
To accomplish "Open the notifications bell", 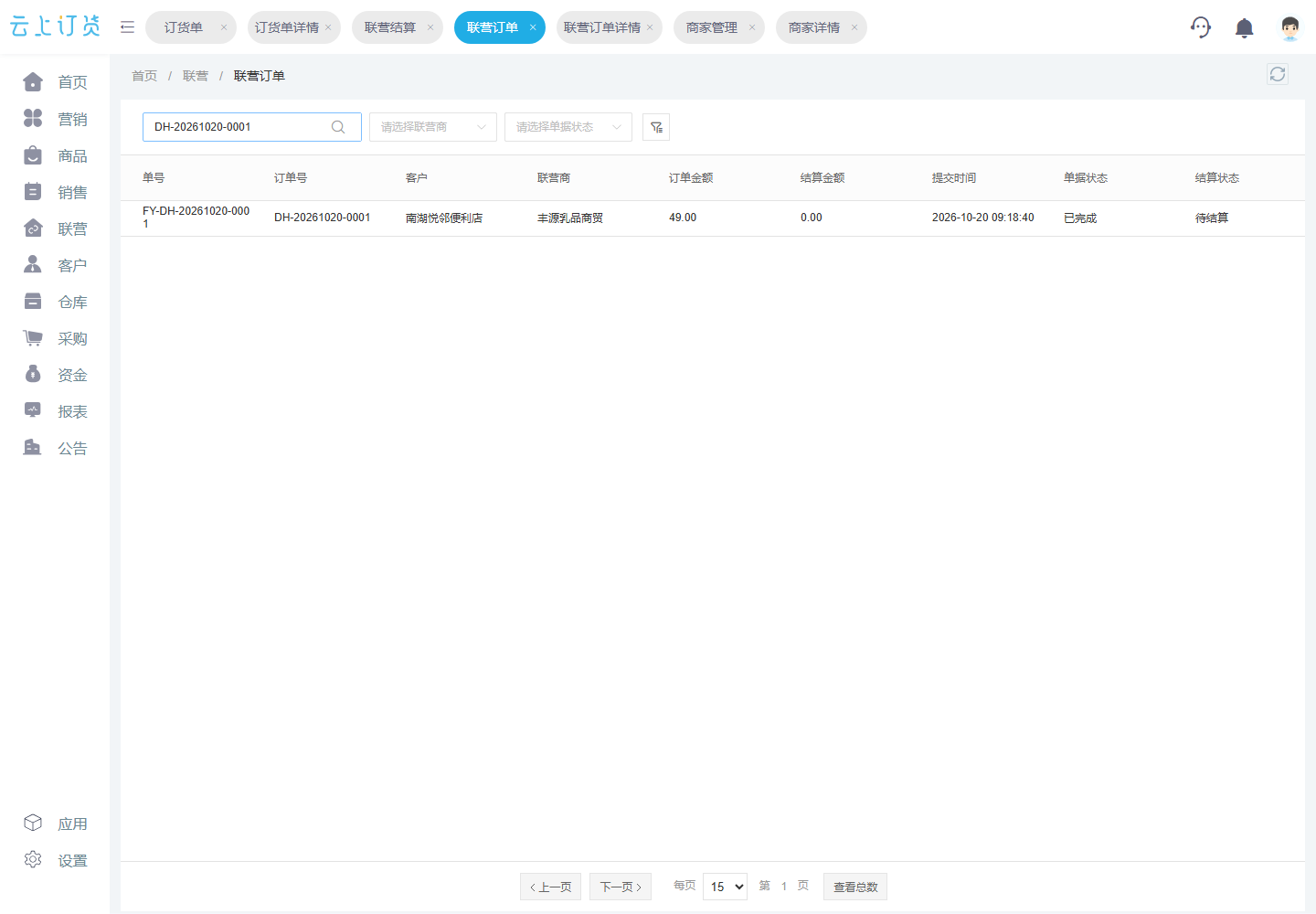I will click(1244, 28).
